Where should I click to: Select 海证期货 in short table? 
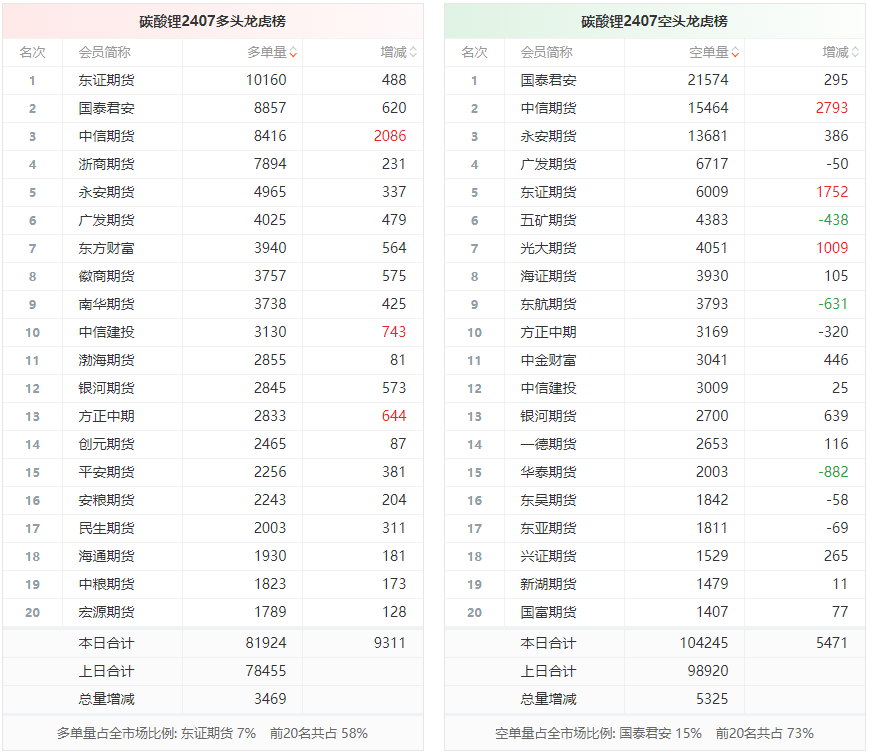[x=548, y=276]
